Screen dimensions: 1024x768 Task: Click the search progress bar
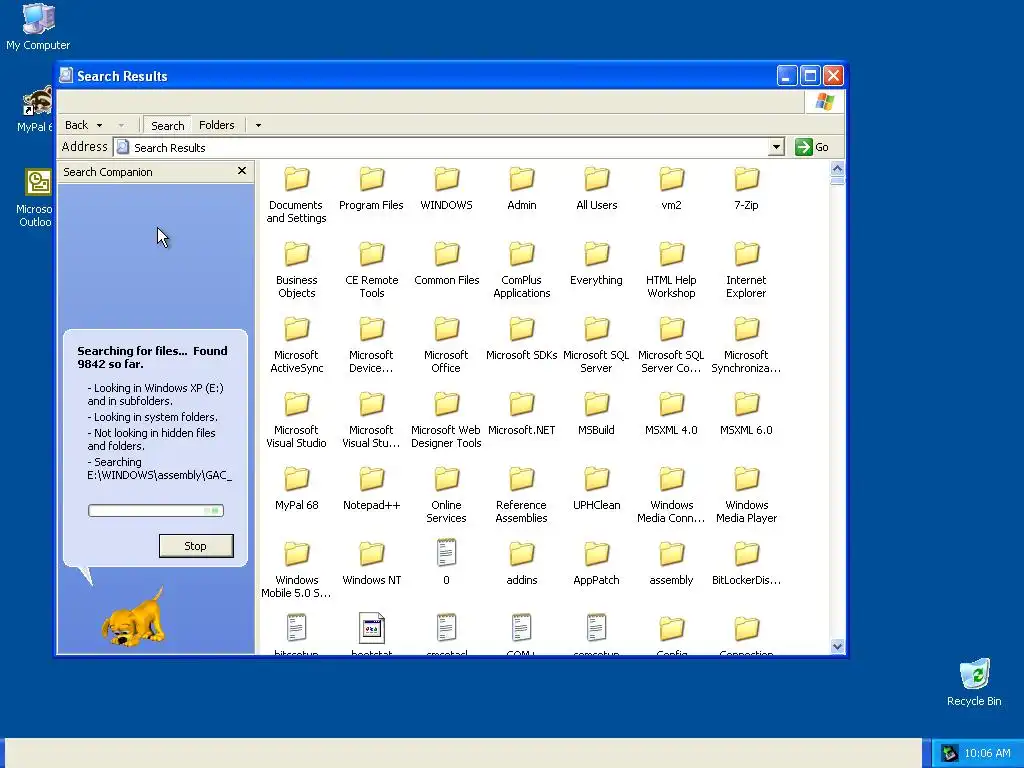(156, 510)
